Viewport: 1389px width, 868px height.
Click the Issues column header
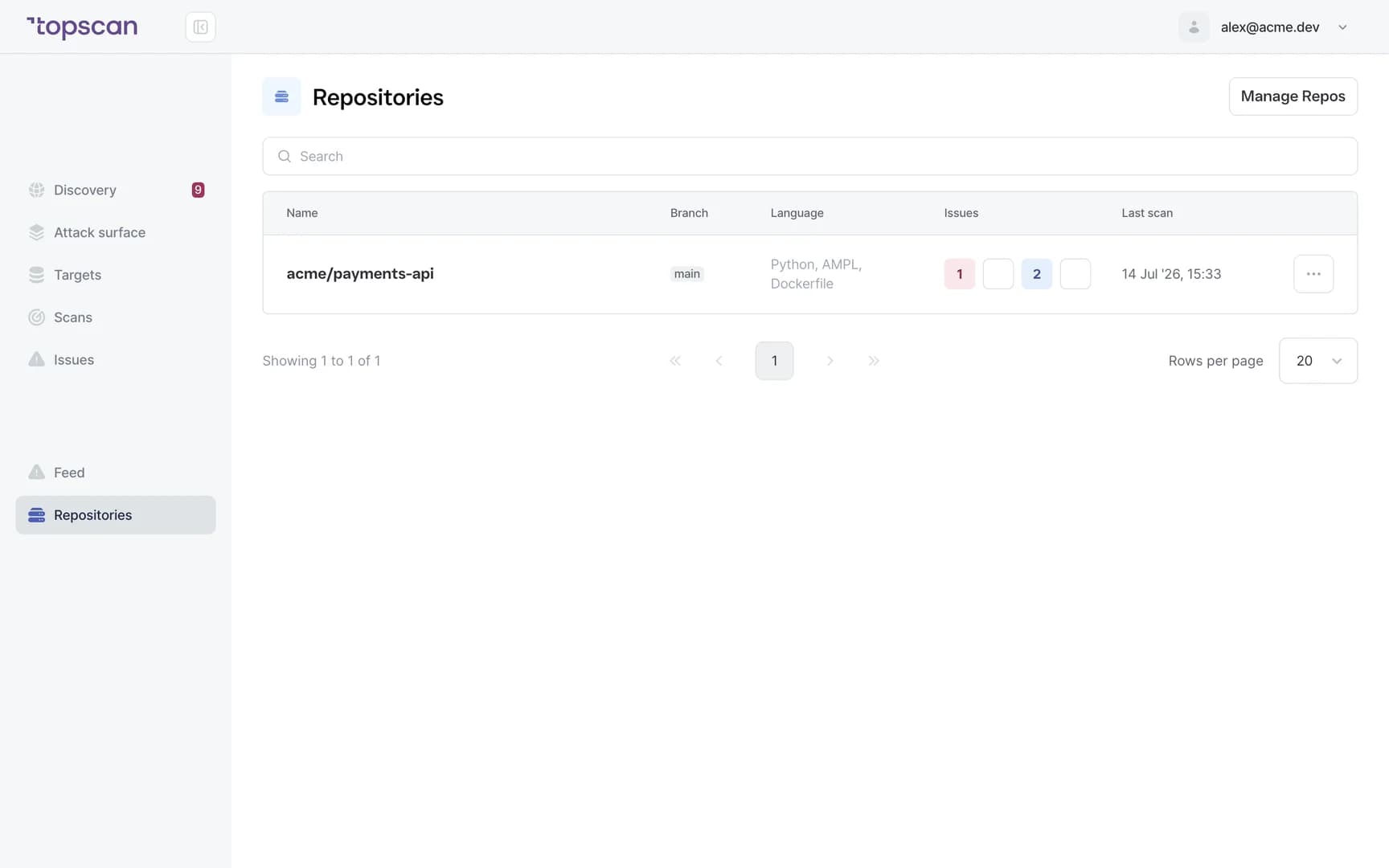click(x=961, y=213)
